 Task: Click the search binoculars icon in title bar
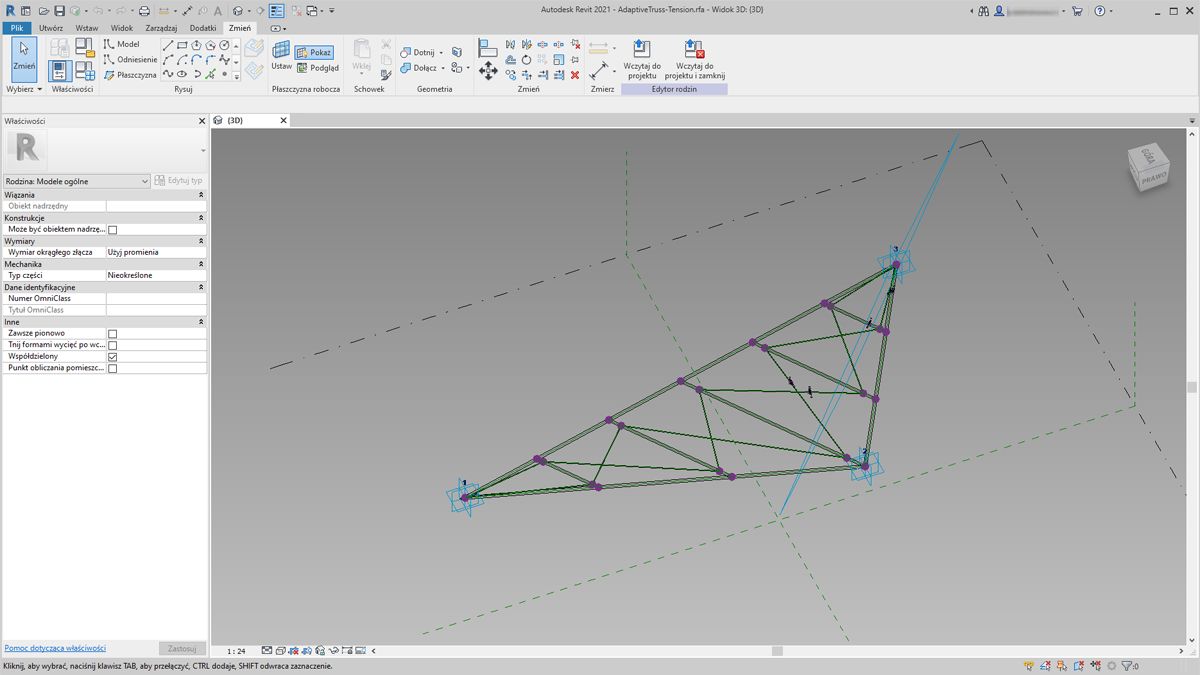tap(983, 11)
